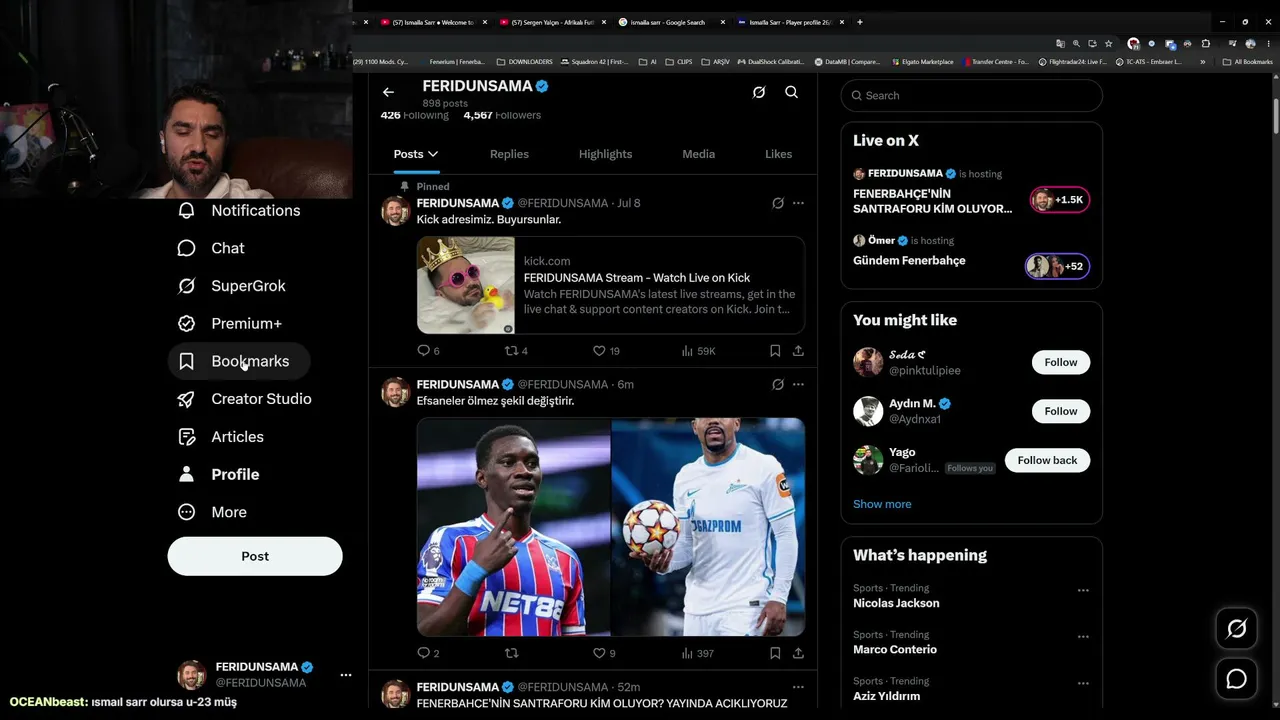Viewport: 1280px width, 720px height.
Task: Open the floating messages button
Action: point(1237,679)
